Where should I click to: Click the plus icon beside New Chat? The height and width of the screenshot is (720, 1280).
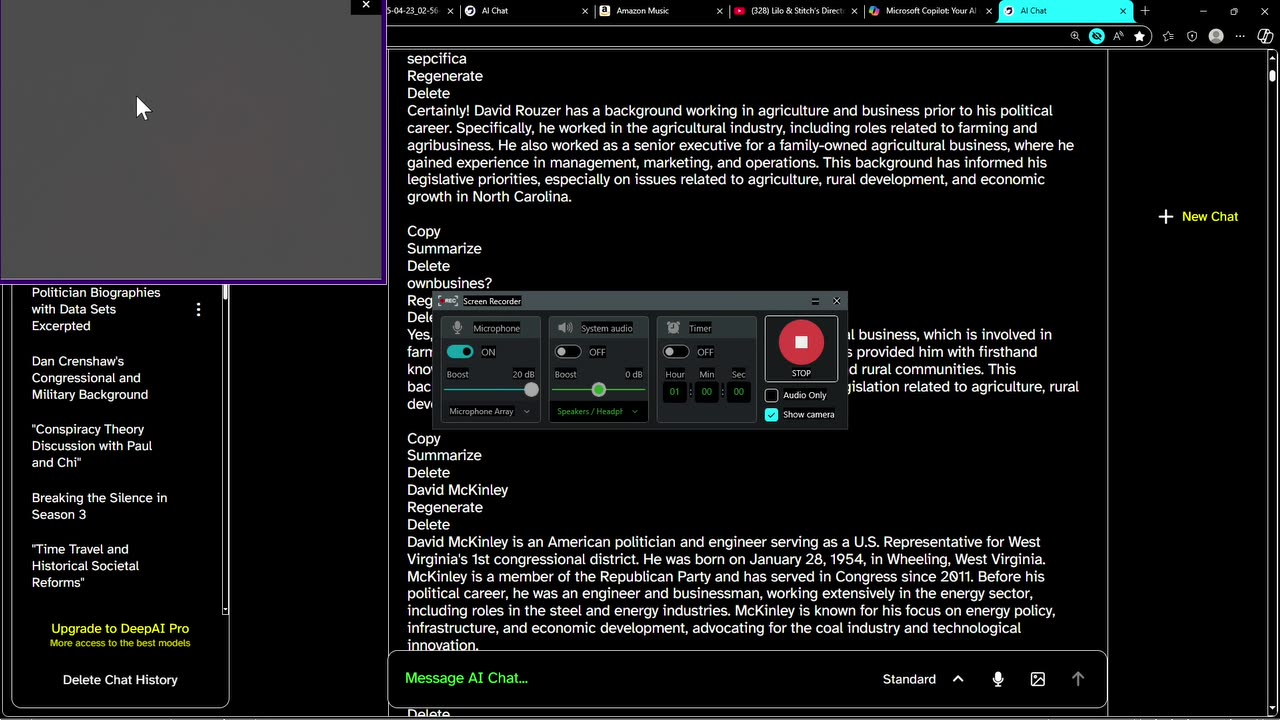point(1165,216)
